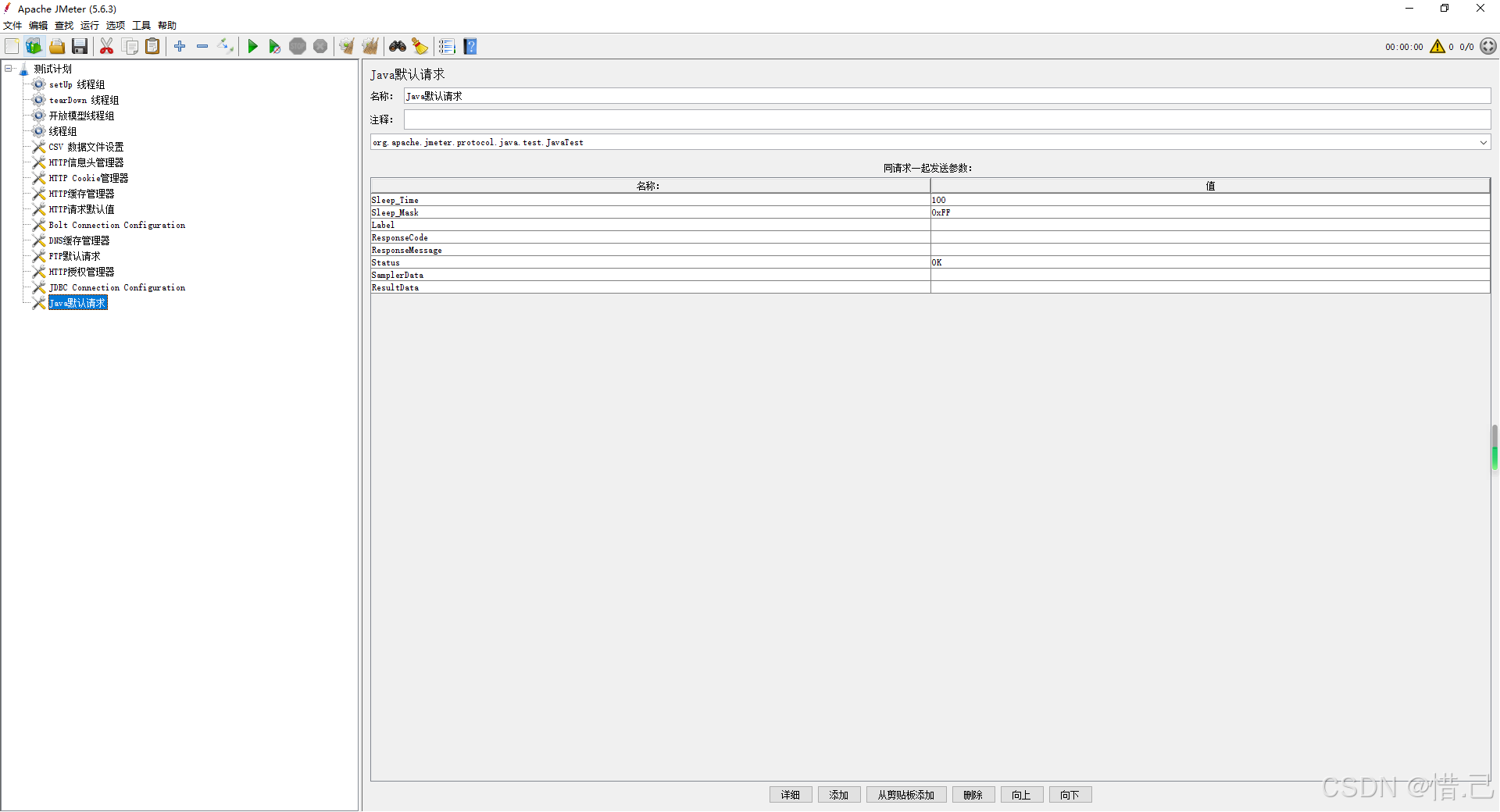
Task: Click the 添加 button
Action: coord(839,795)
